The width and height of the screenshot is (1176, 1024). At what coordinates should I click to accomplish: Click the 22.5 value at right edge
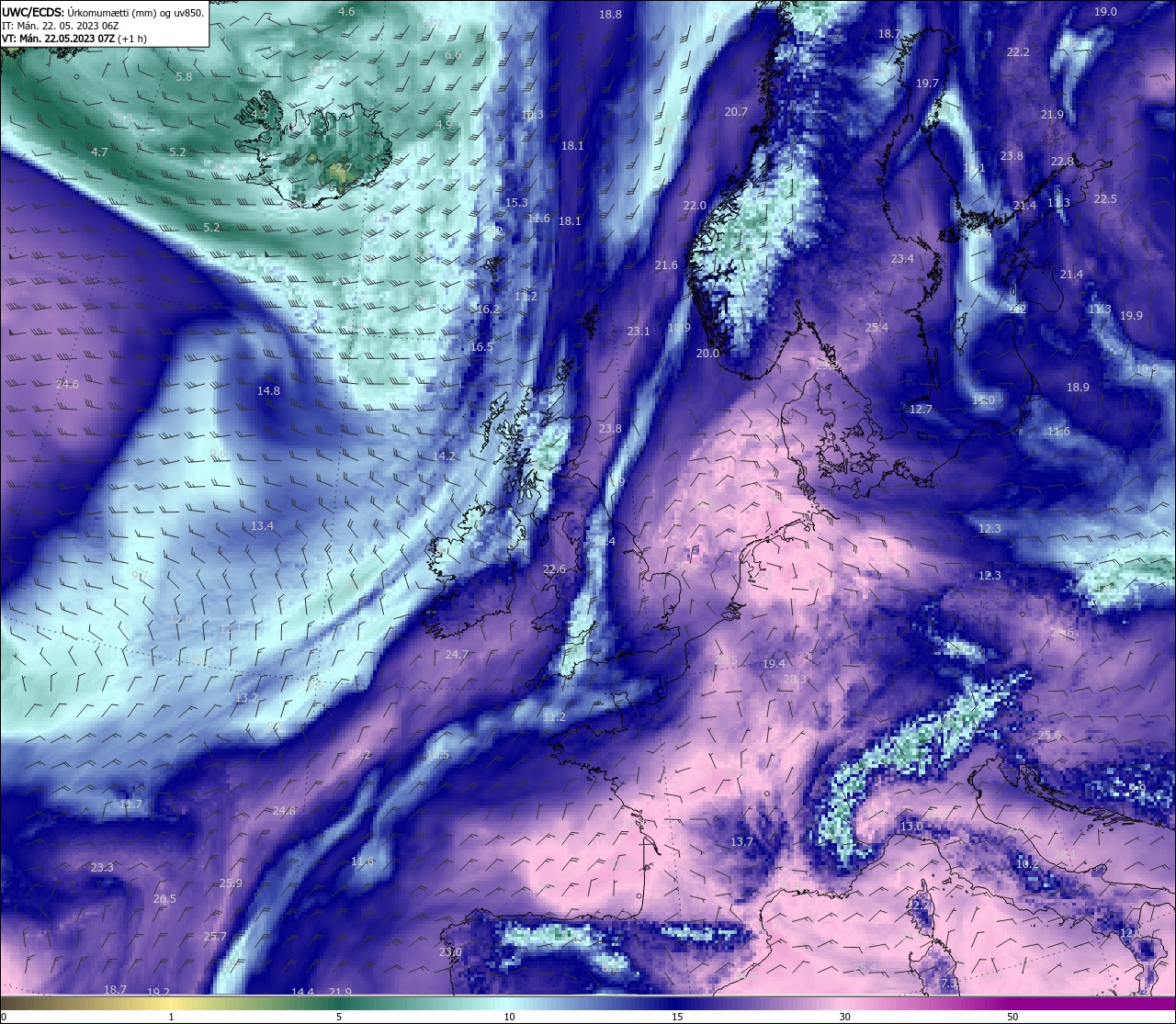(1105, 199)
